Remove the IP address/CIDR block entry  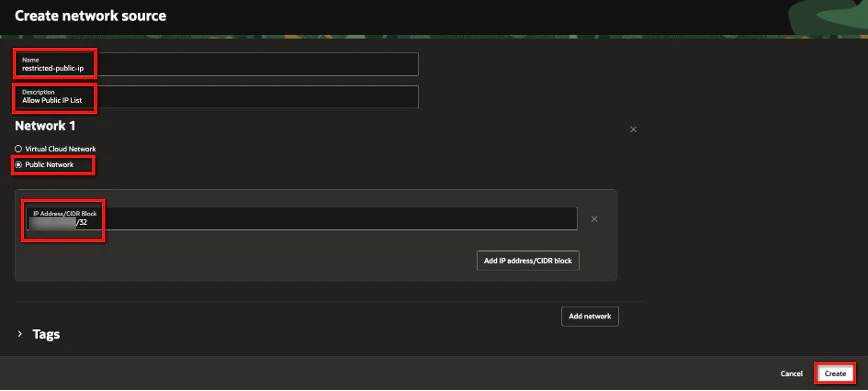[x=594, y=219]
